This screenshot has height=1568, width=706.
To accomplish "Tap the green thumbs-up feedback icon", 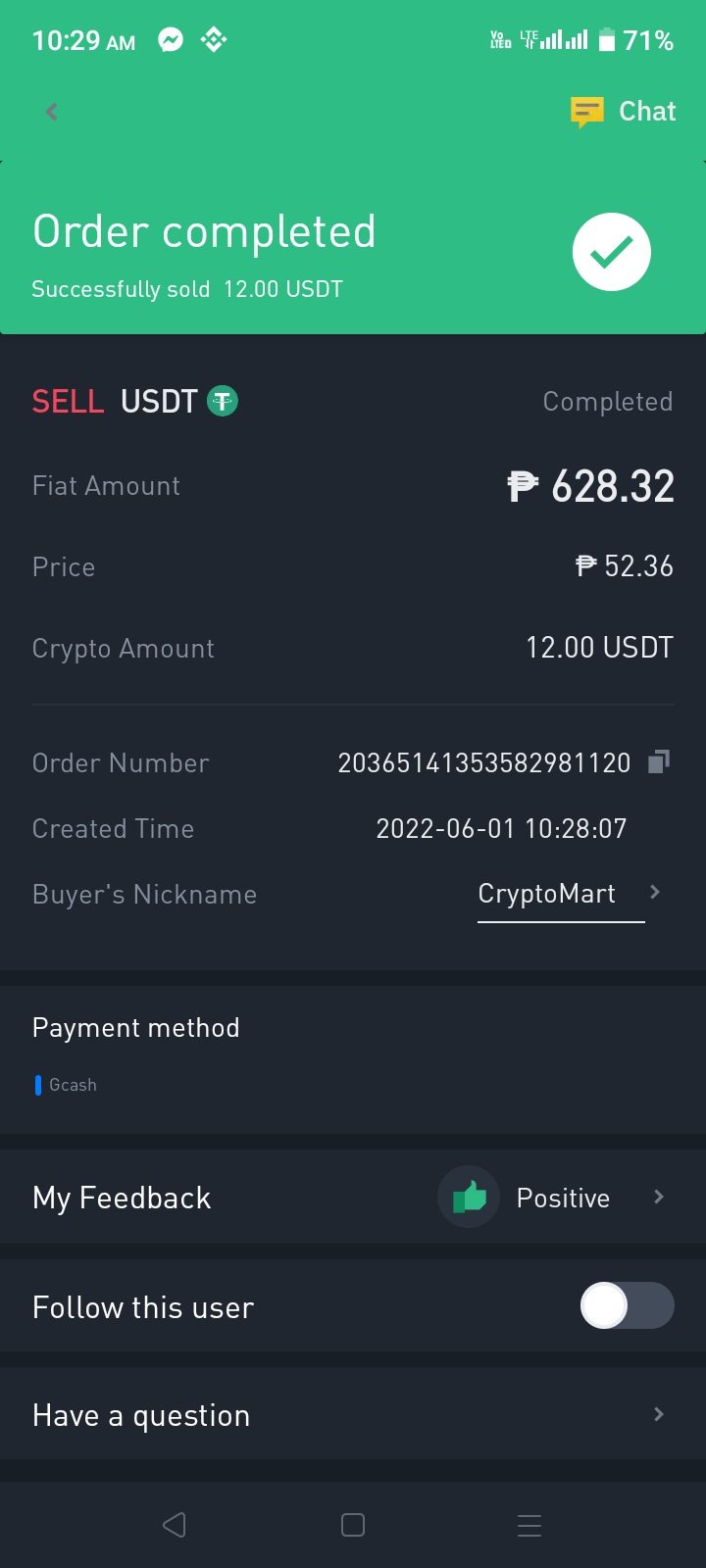I will 469,1197.
